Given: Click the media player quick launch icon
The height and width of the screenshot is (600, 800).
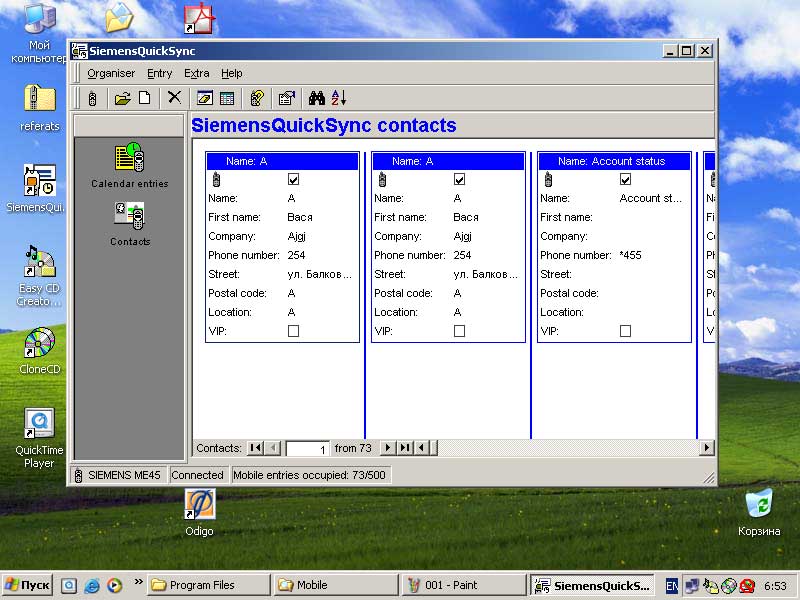Looking at the screenshot, I should pos(114,585).
